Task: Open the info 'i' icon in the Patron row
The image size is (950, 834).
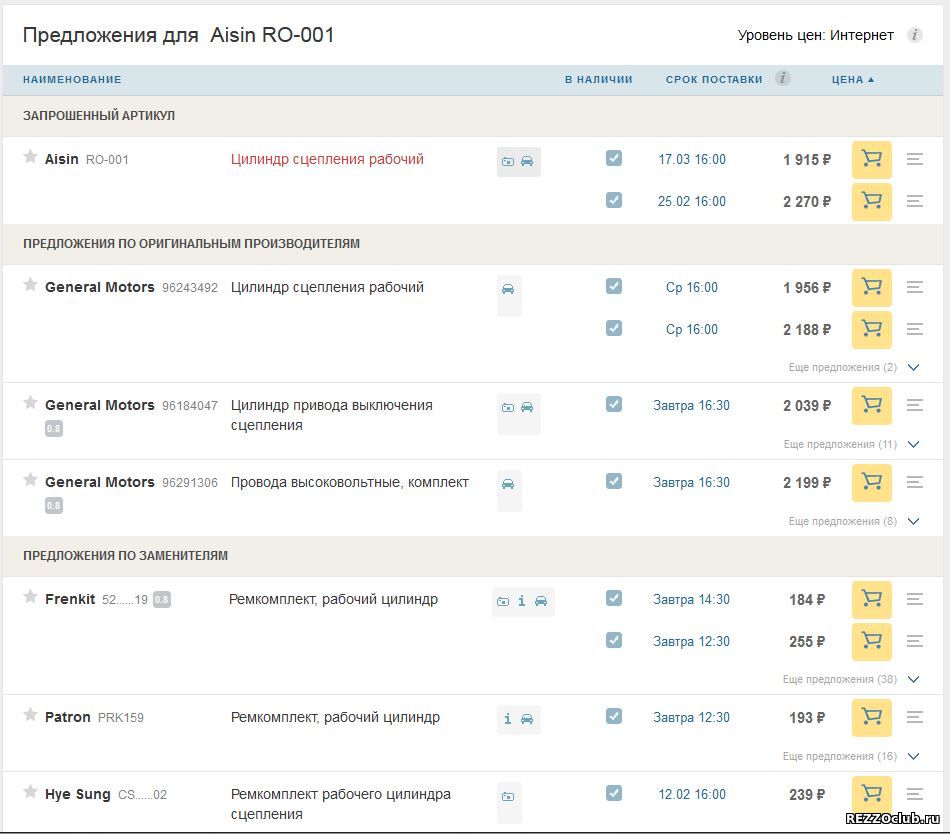Action: click(x=508, y=719)
